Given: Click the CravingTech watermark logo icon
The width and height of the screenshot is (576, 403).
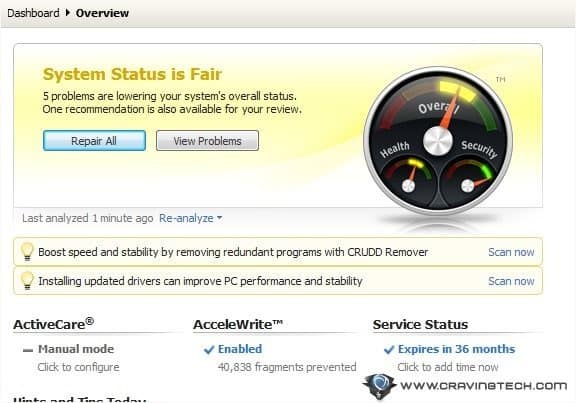Looking at the screenshot, I should [x=380, y=386].
